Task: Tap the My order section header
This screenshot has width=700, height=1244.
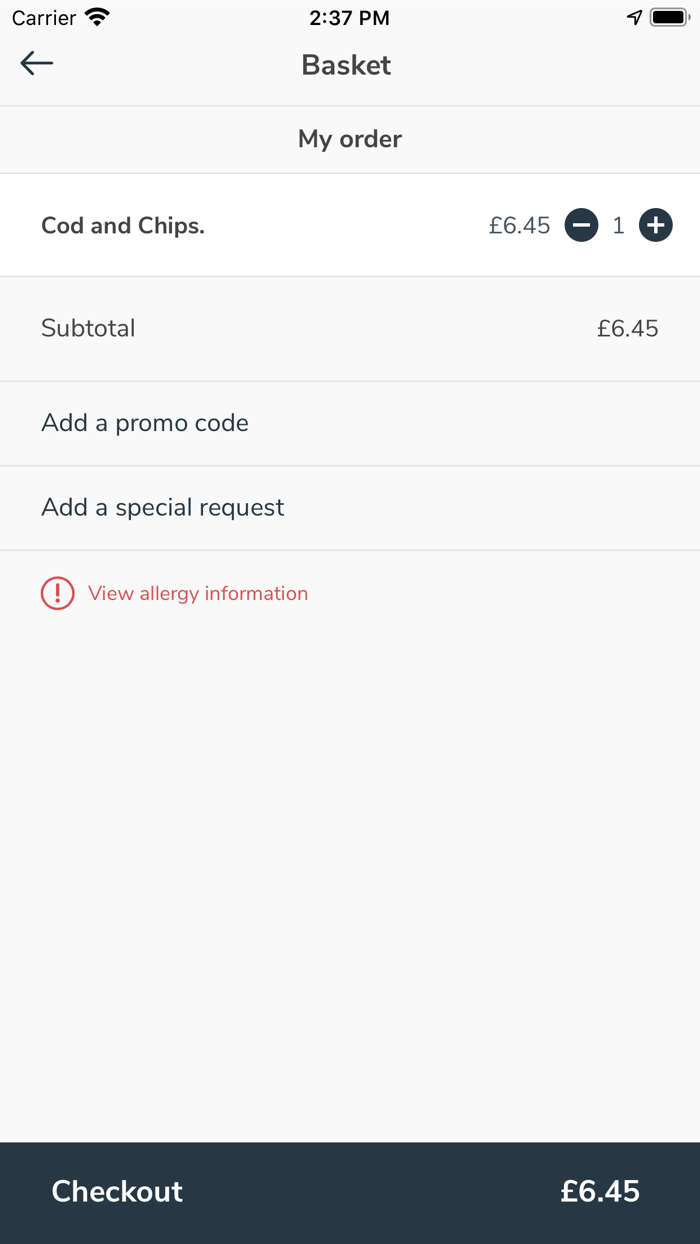Action: coord(350,139)
